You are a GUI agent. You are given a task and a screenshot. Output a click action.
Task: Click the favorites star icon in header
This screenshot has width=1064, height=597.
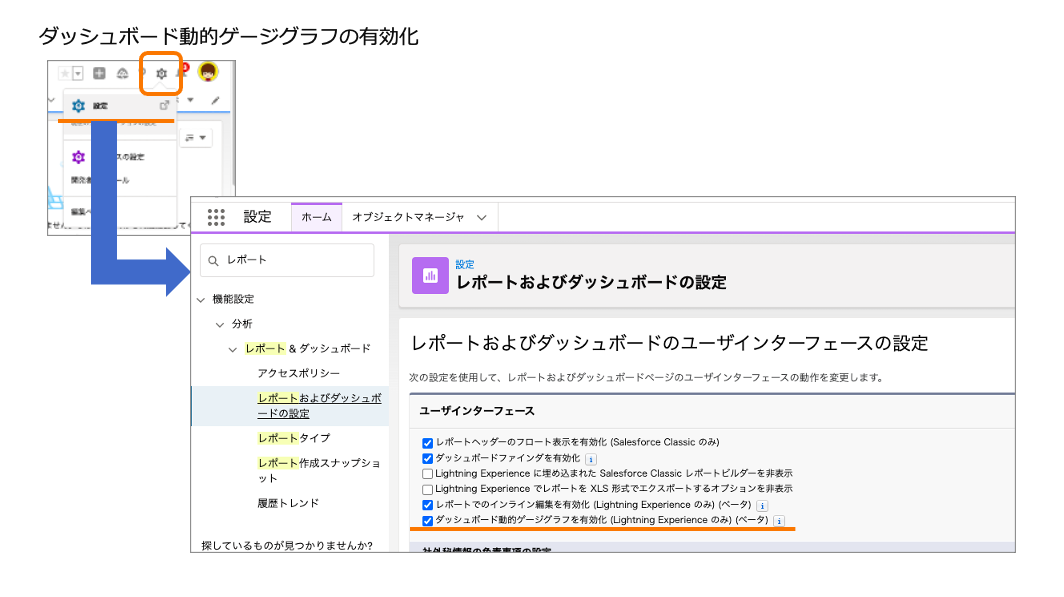pos(64,73)
